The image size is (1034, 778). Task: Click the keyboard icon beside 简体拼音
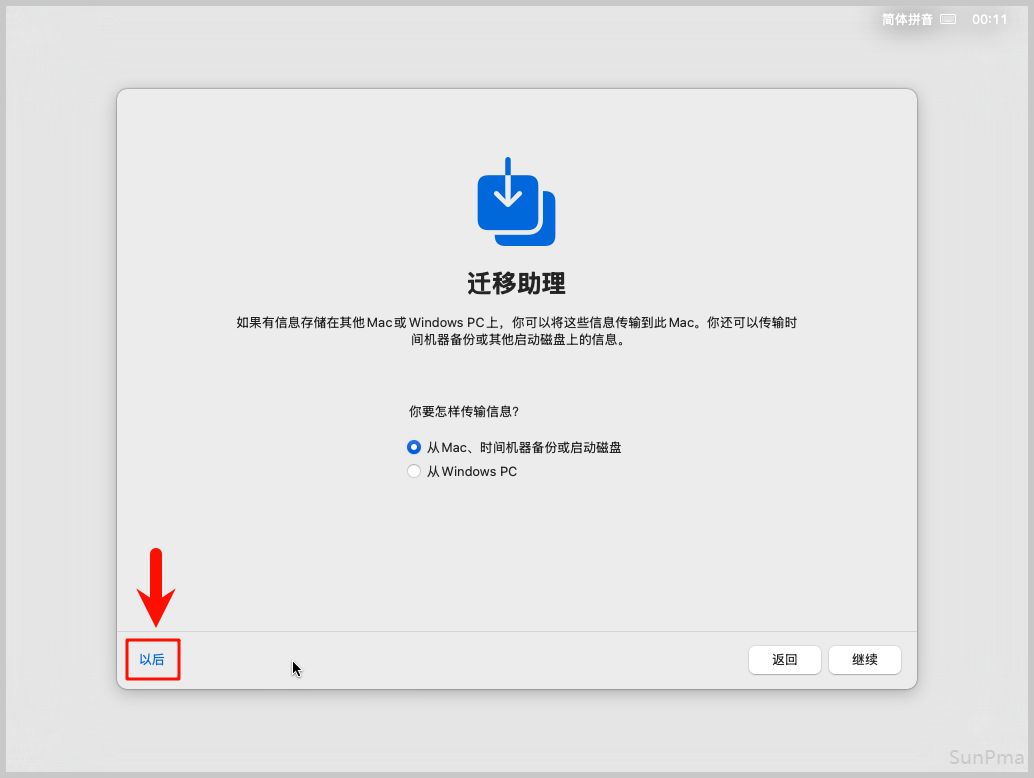(948, 19)
